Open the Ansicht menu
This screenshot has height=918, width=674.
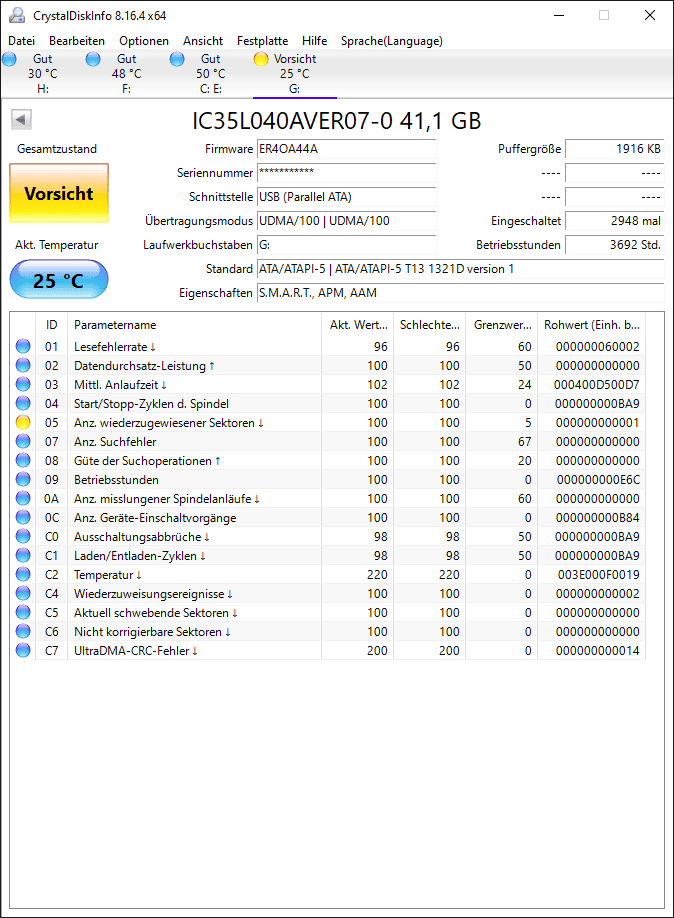pyautogui.click(x=203, y=41)
